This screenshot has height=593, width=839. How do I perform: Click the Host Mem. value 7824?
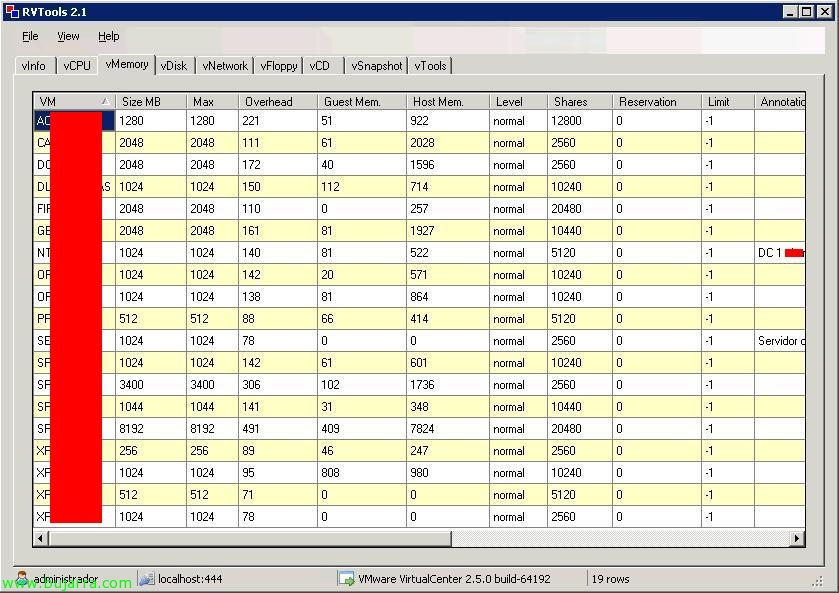click(x=448, y=429)
